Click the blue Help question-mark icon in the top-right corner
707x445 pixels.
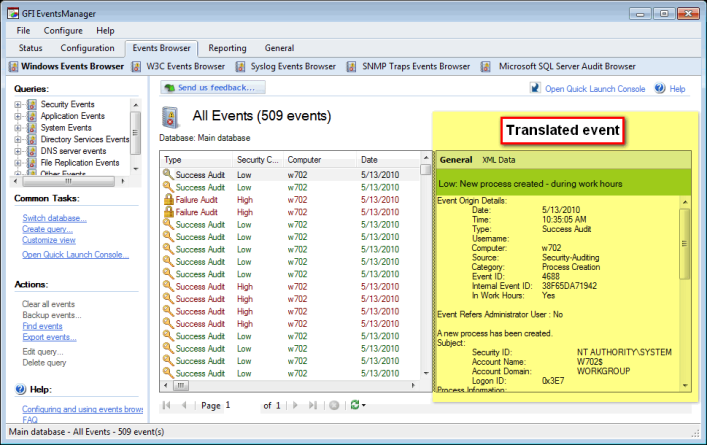(x=660, y=88)
